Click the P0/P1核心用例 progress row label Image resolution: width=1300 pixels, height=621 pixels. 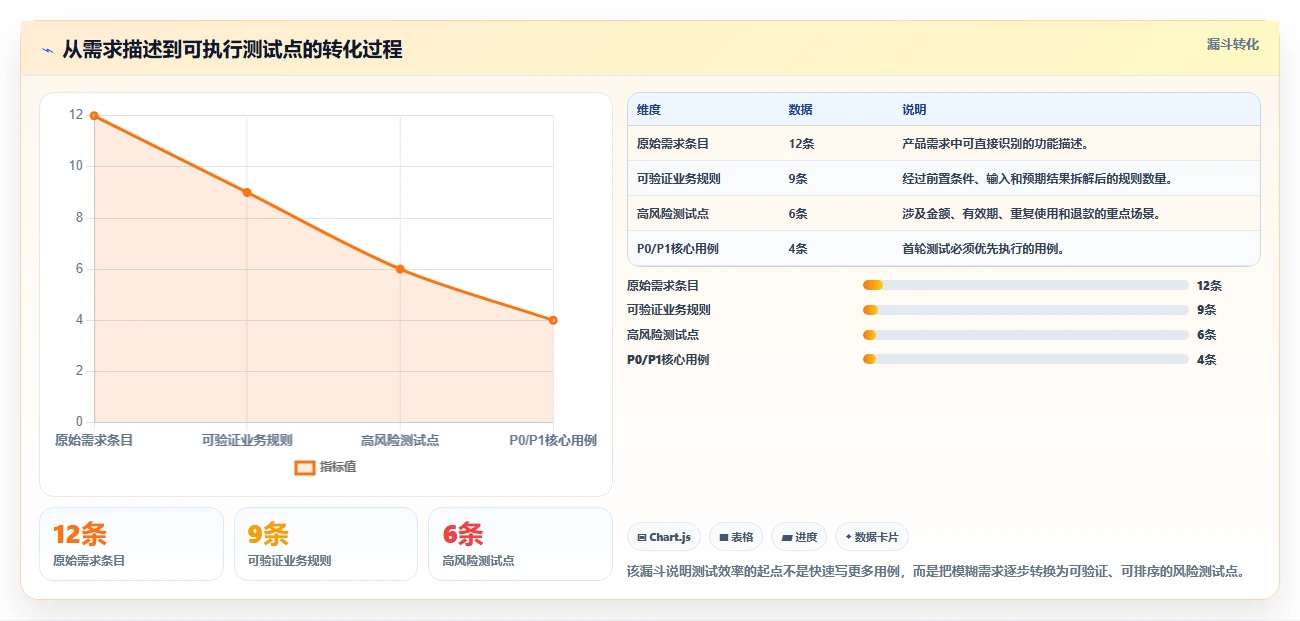coord(668,360)
